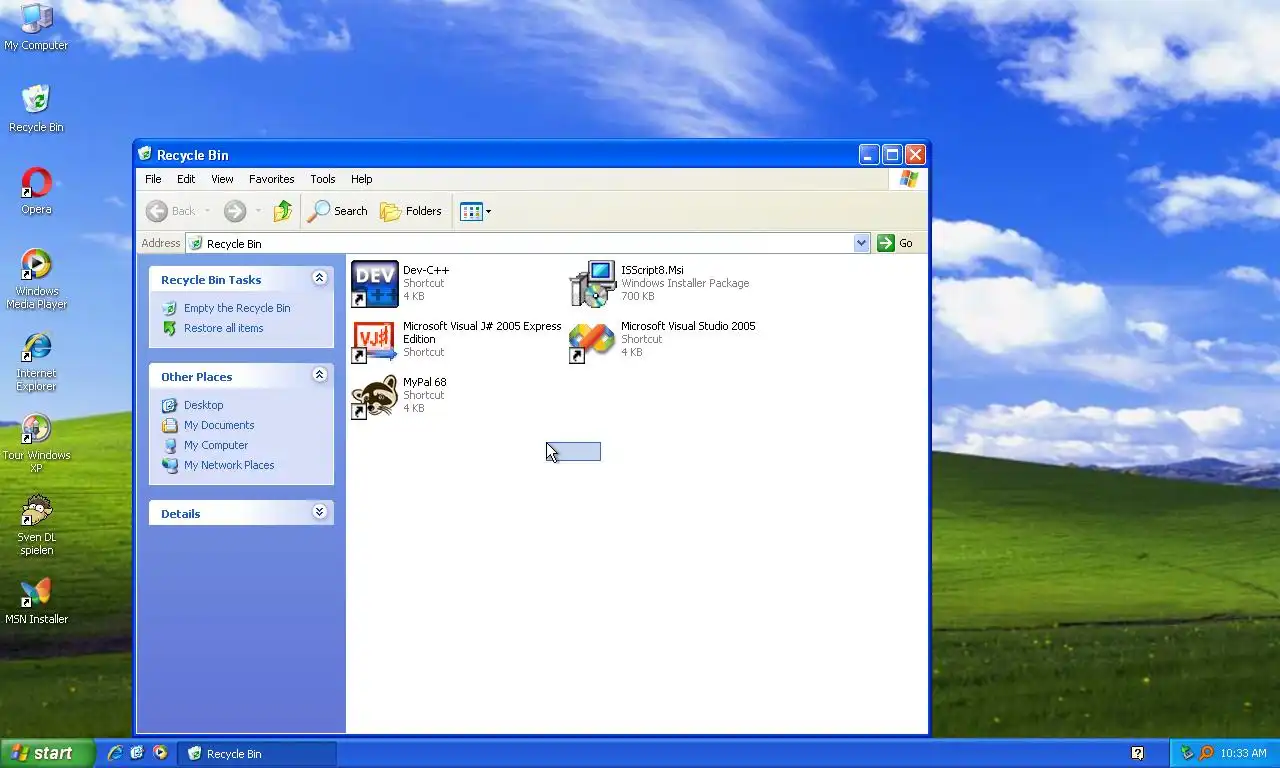Expand the Details panel

pos(319,512)
